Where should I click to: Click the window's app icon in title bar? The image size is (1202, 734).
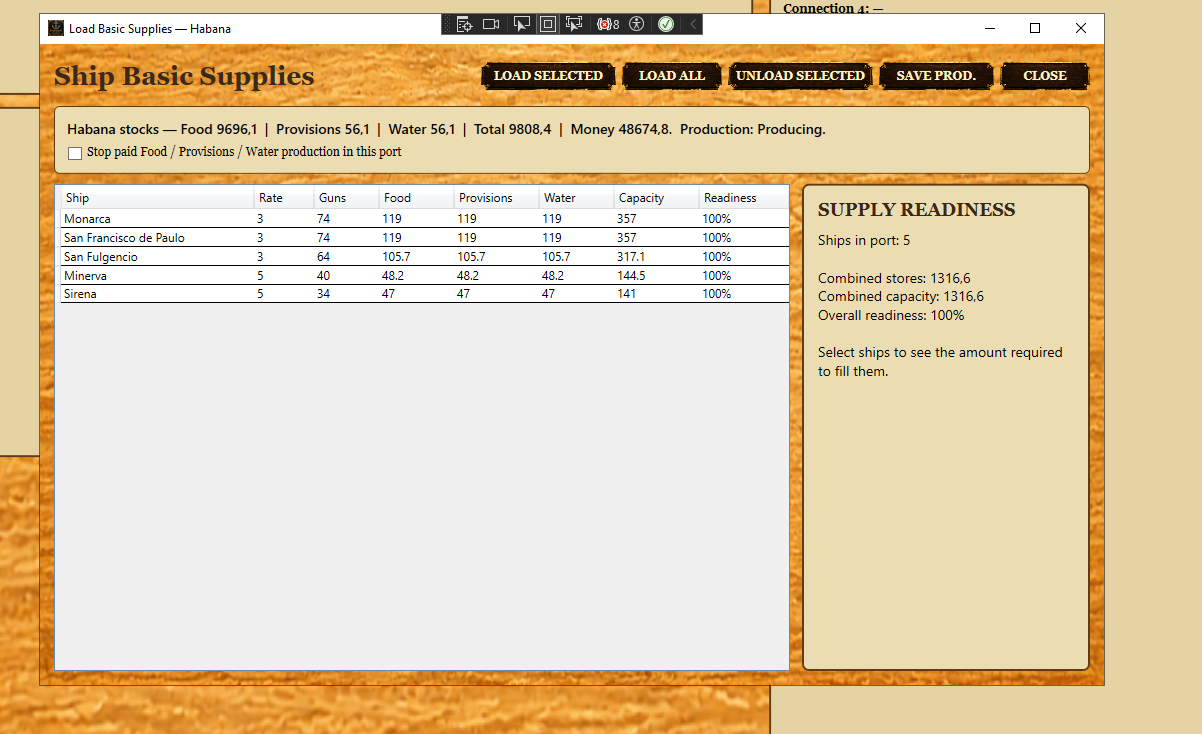point(56,28)
